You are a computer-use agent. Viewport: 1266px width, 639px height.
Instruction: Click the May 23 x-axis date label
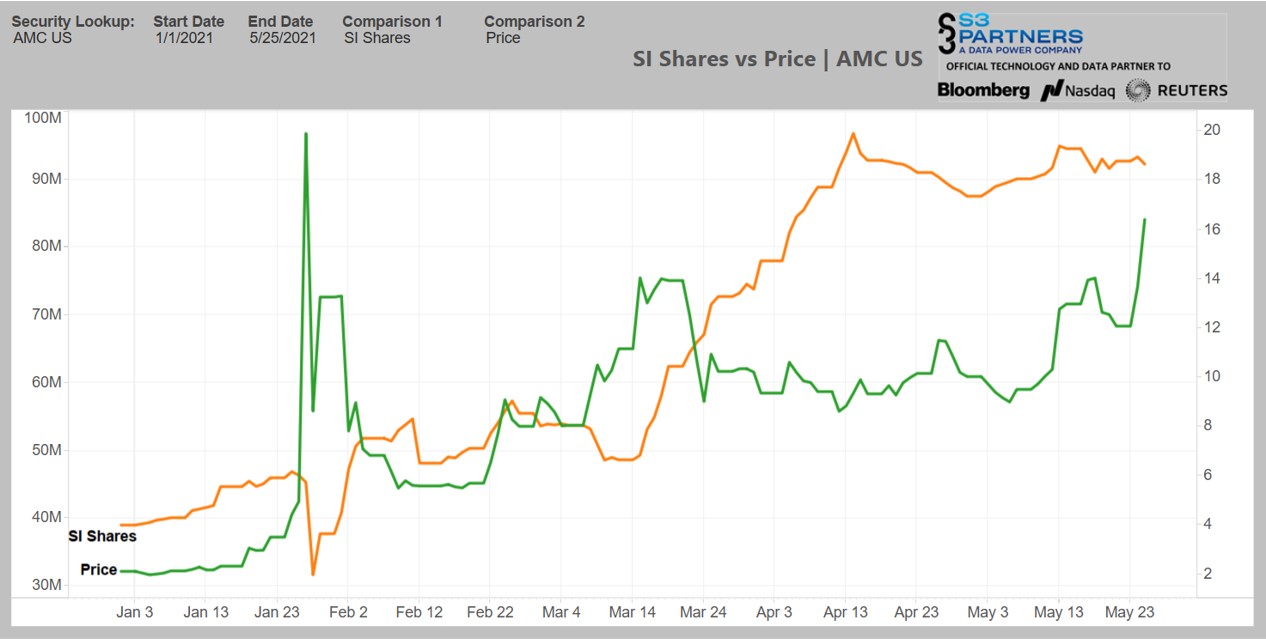click(1130, 612)
